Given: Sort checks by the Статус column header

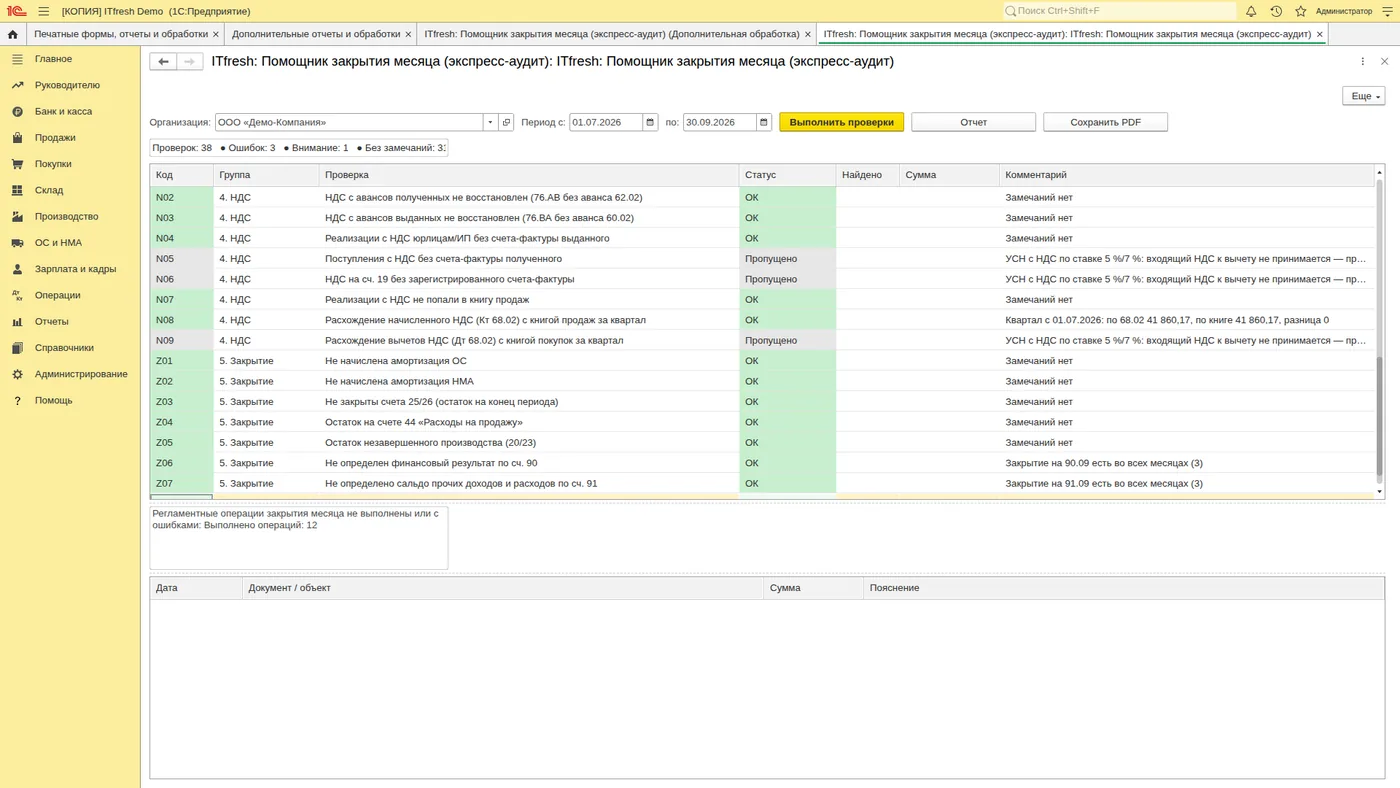Looking at the screenshot, I should tap(787, 175).
